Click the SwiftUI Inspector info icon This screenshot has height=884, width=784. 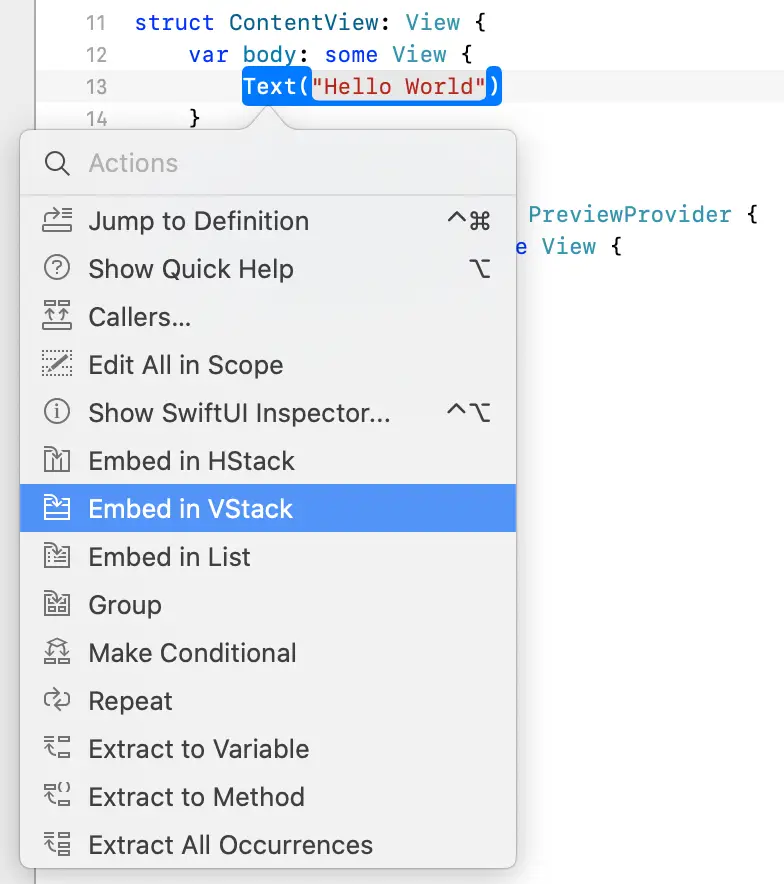point(57,412)
